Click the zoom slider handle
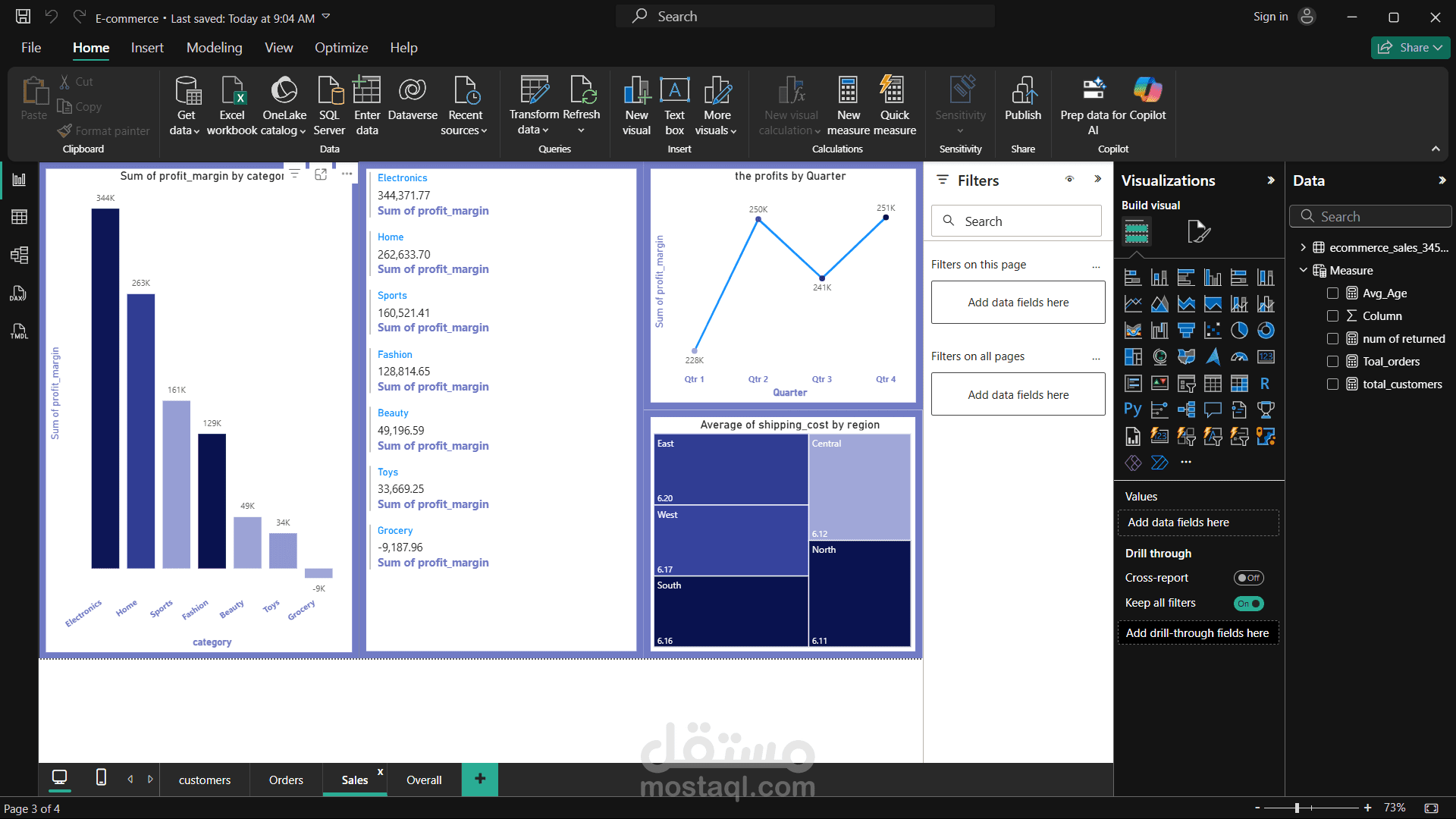Image resolution: width=1456 pixels, height=819 pixels. click(x=1297, y=808)
